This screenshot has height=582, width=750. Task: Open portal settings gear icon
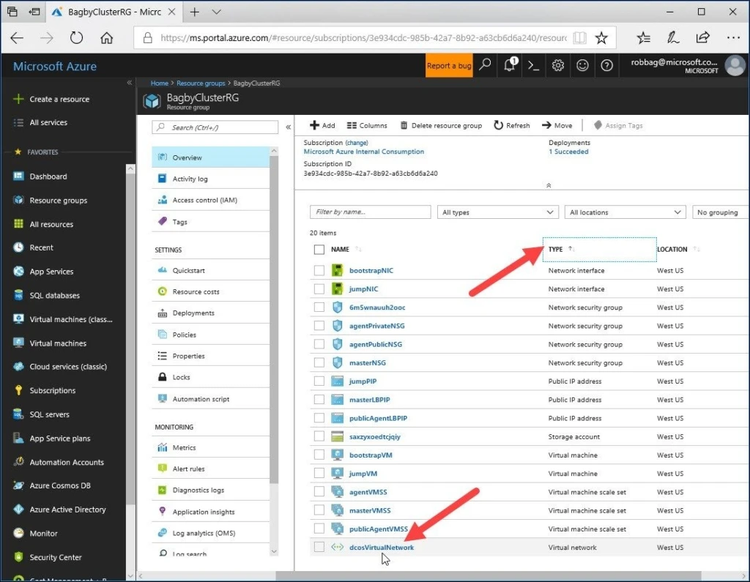click(558, 65)
